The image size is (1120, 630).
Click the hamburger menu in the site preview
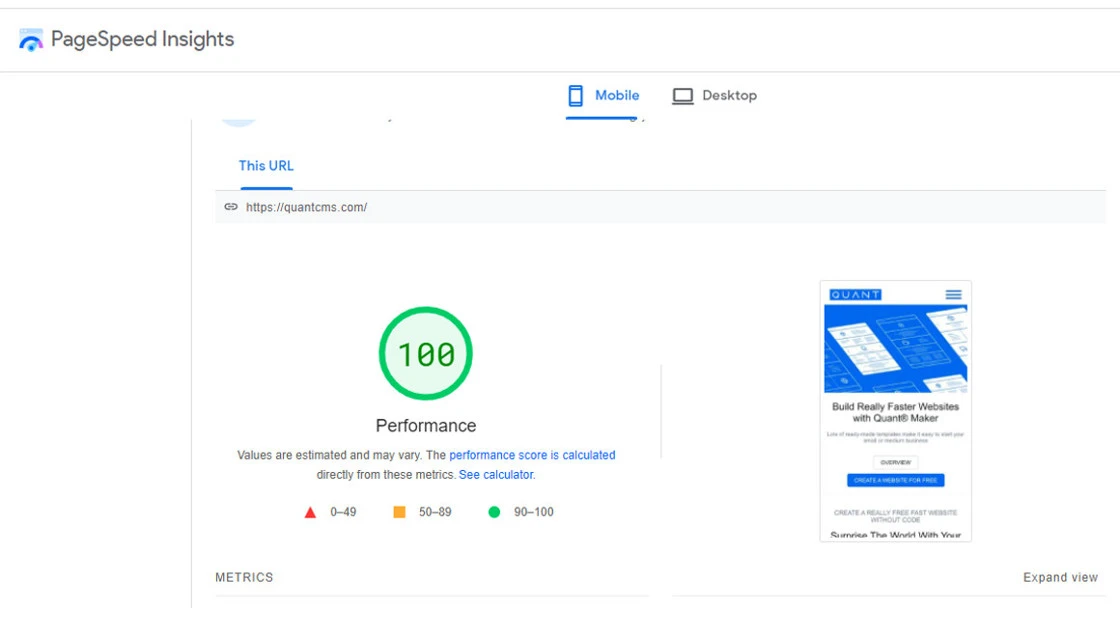click(953, 295)
